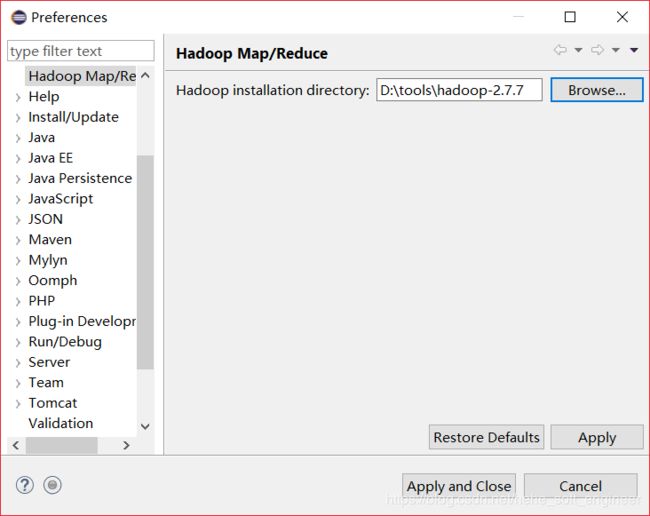Expand the Mylyn tree node
The height and width of the screenshot is (516, 650).
pos(18,261)
